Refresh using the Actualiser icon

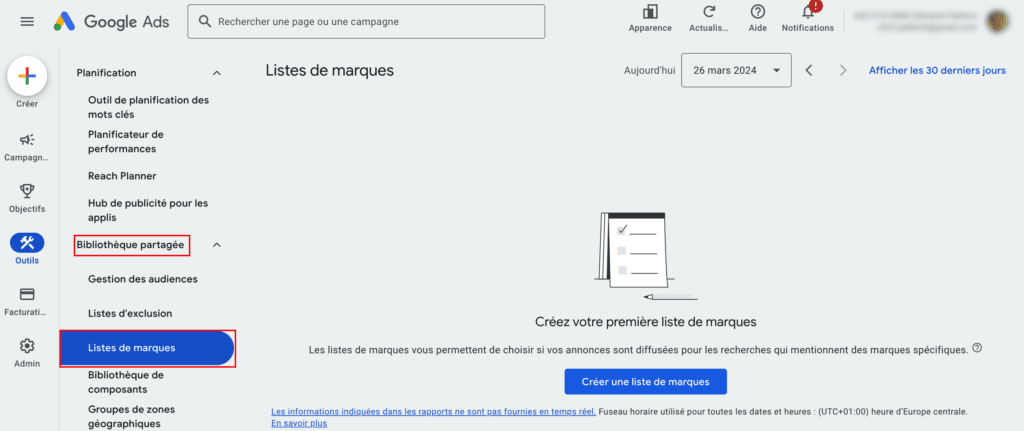pos(709,13)
